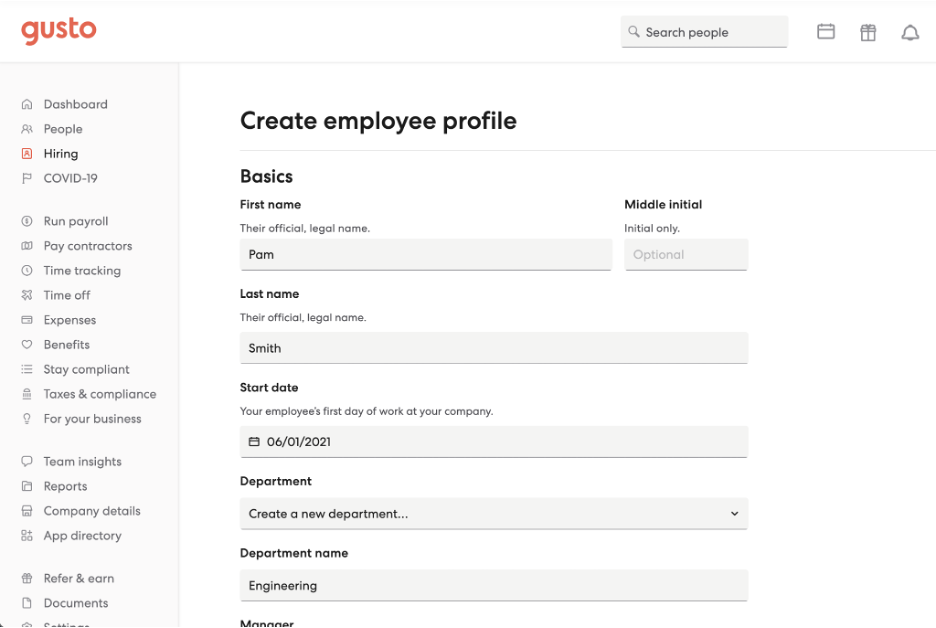This screenshot has height=628, width=936.
Task: Click the Run payroll dollar icon
Action: (x=27, y=221)
